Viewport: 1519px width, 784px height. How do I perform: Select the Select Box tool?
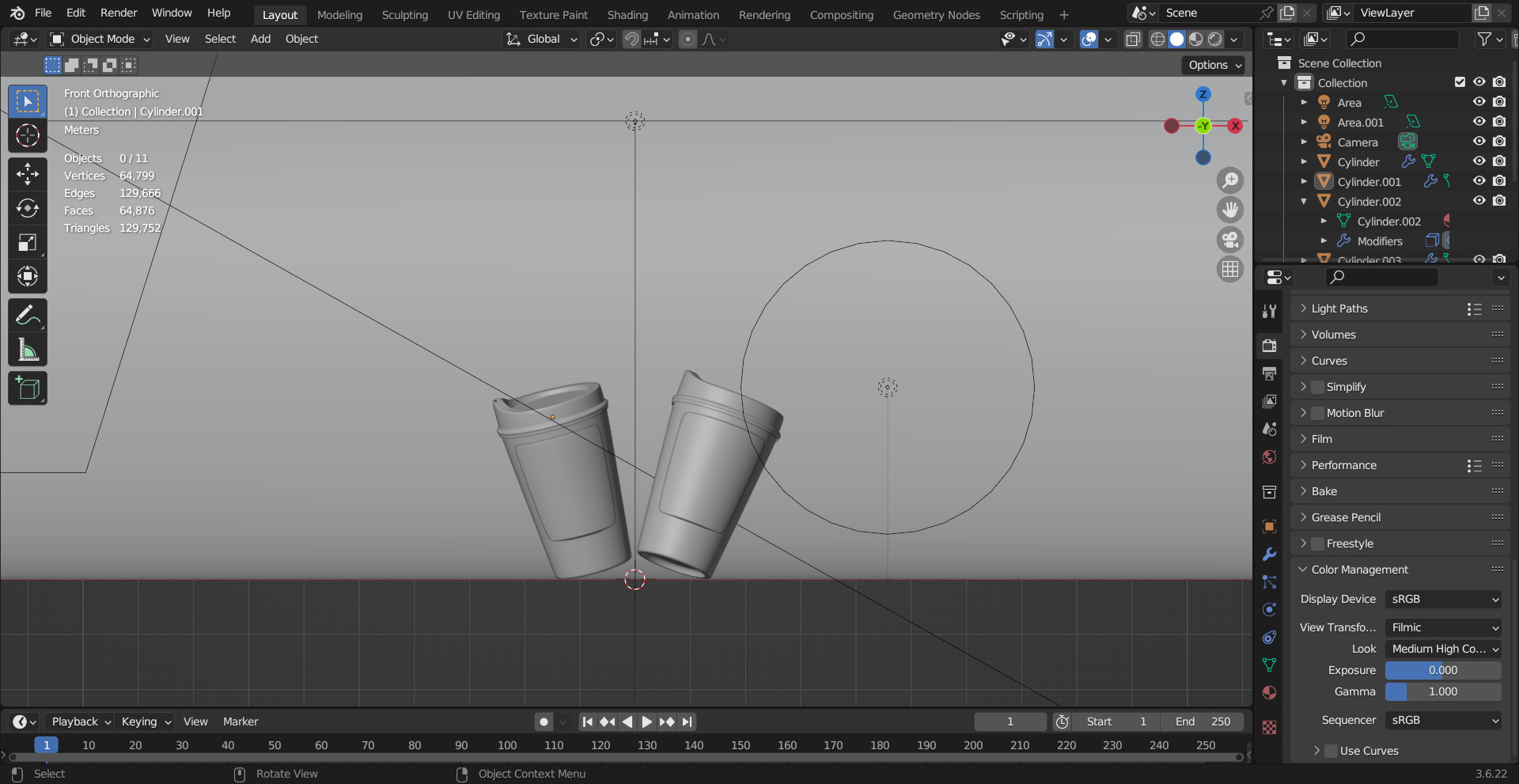(28, 101)
